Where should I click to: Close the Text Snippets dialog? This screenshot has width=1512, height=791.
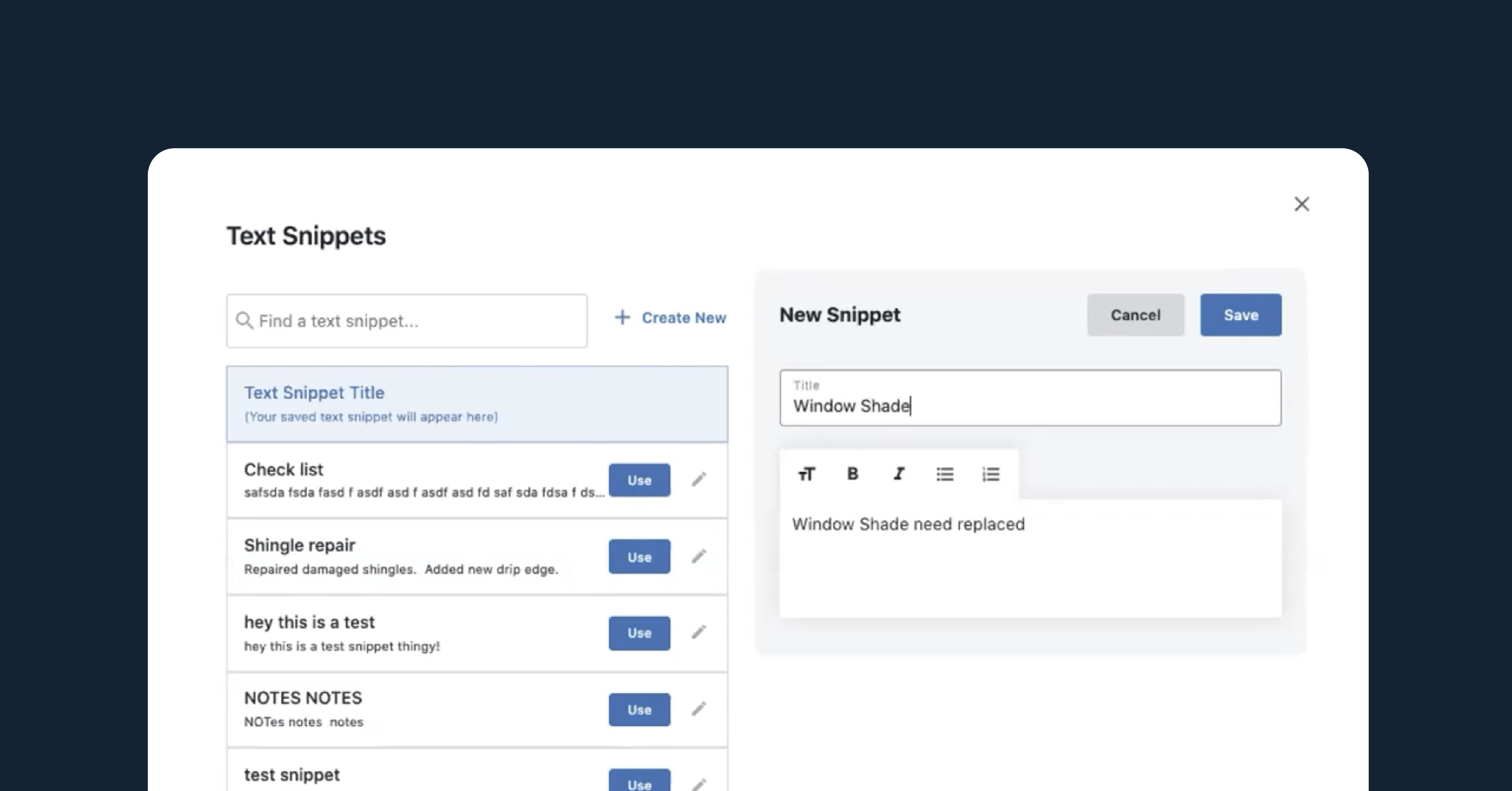tap(1302, 204)
